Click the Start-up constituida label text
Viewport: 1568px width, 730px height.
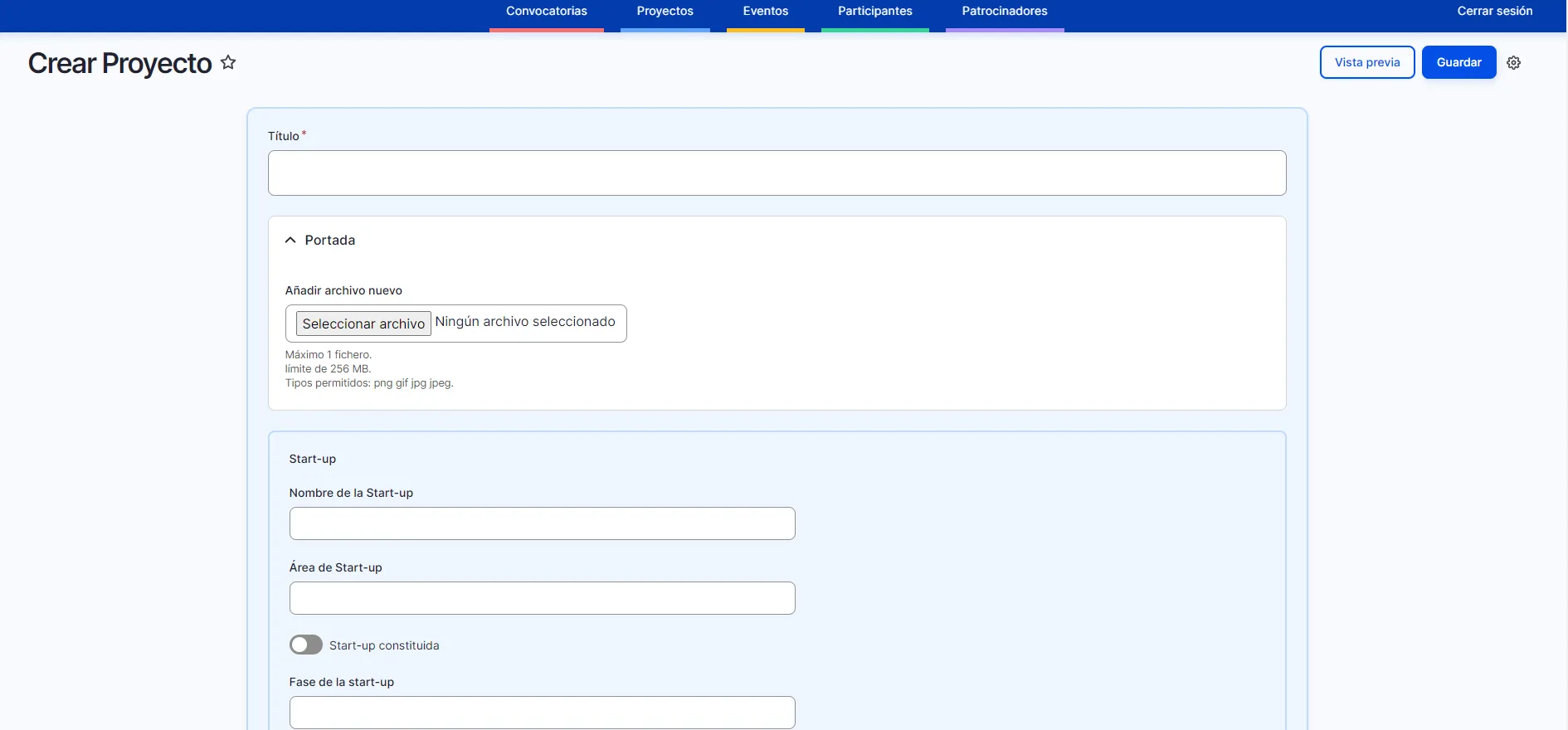(384, 646)
